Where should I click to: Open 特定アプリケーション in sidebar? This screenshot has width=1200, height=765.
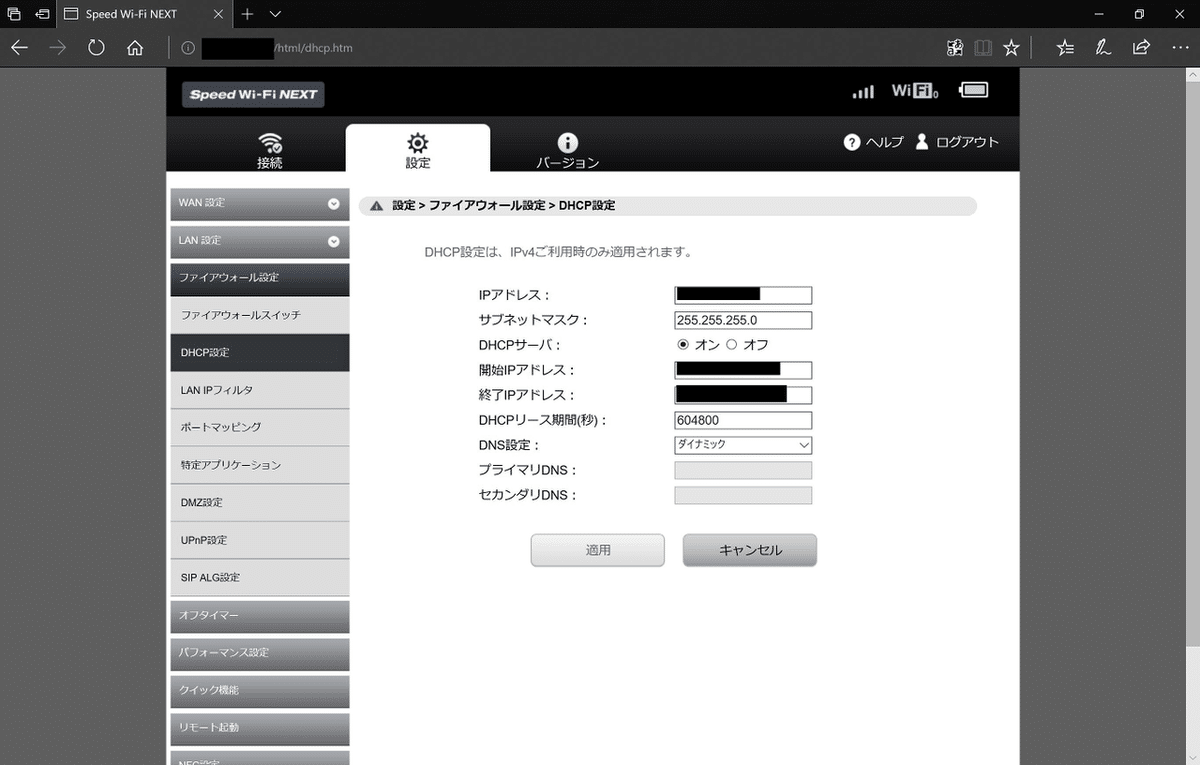tap(260, 465)
